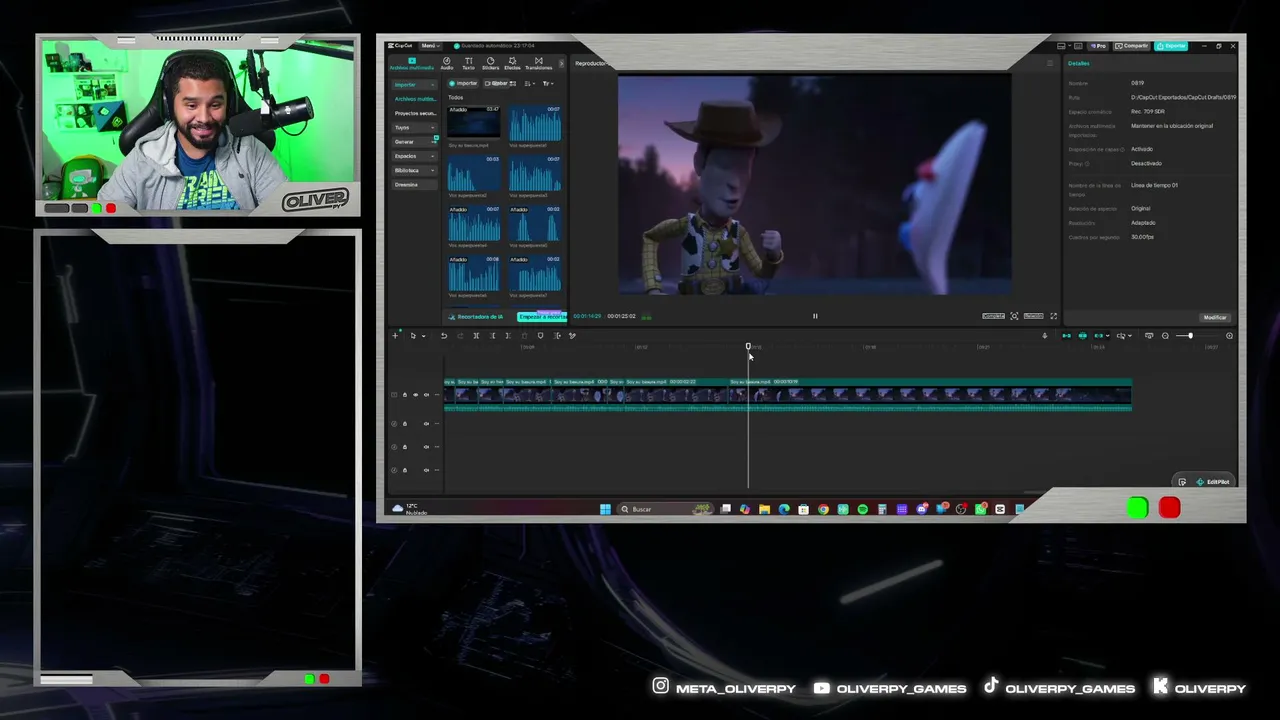The height and width of the screenshot is (720, 1280).
Task: Select Dreamina in the sidebar
Action: tap(413, 184)
